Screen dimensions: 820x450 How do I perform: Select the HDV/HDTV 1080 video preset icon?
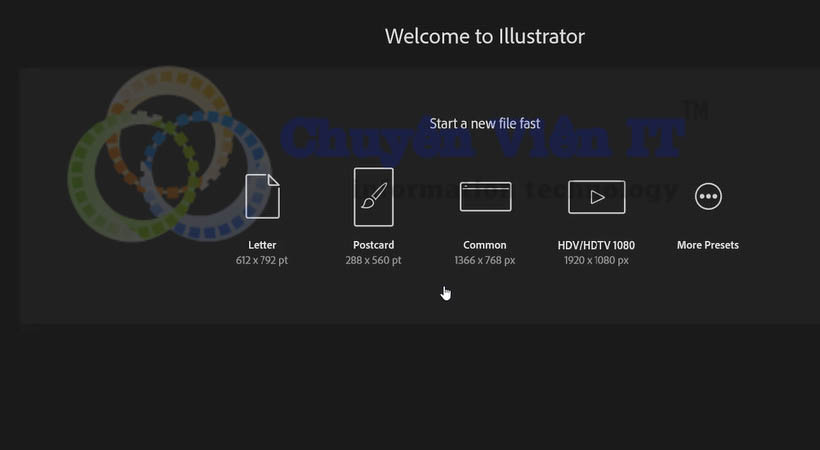tap(597, 197)
